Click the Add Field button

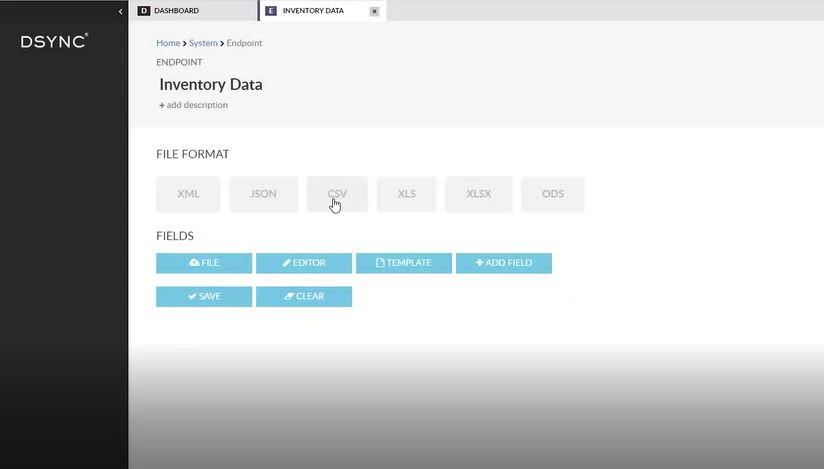(x=504, y=263)
